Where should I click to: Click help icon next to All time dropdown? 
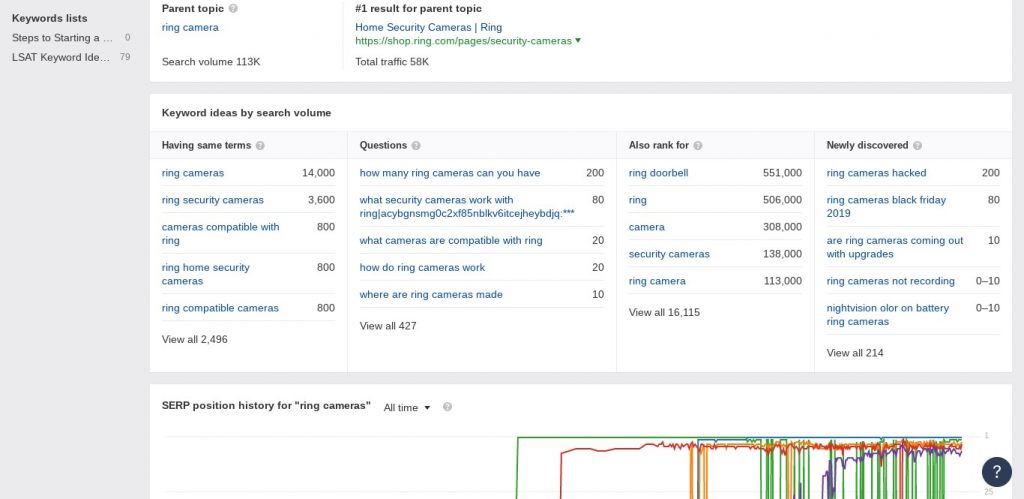tap(447, 407)
